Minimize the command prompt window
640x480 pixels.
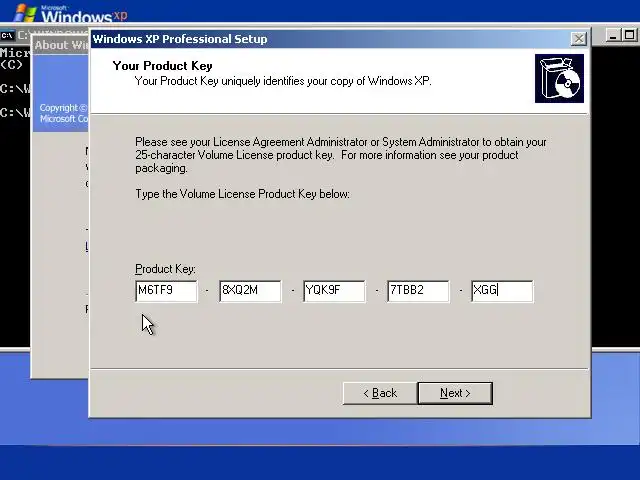(x=612, y=36)
